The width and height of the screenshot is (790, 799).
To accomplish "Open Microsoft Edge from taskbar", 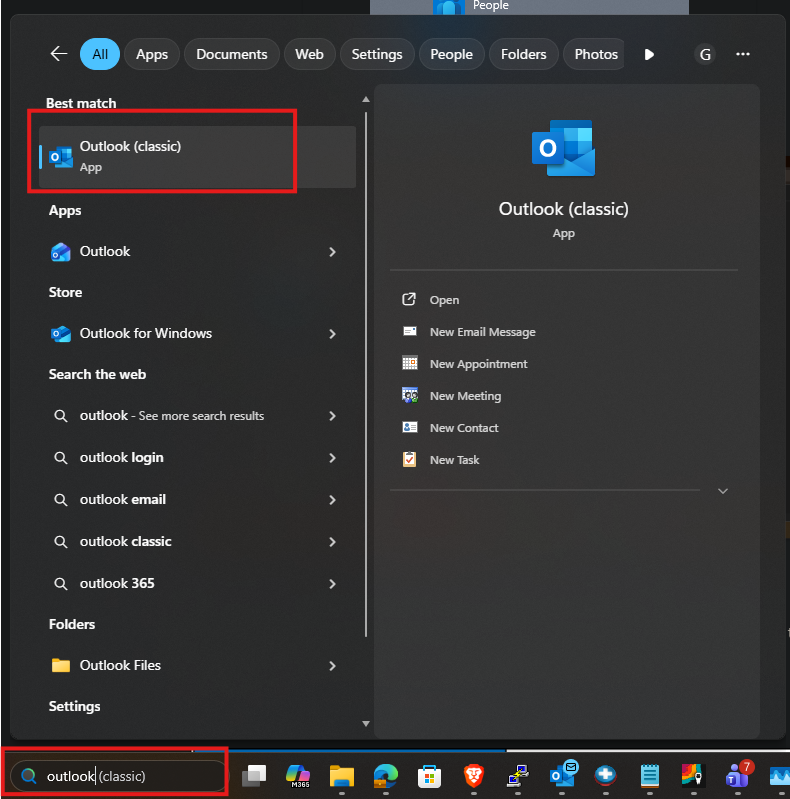I will [x=386, y=776].
